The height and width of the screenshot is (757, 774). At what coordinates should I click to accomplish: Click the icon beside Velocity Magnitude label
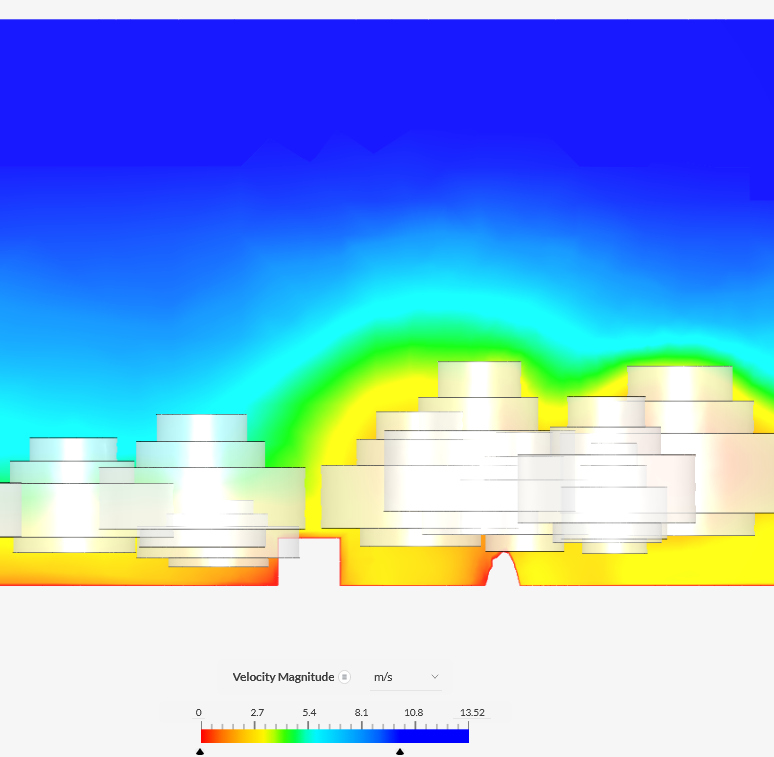344,677
